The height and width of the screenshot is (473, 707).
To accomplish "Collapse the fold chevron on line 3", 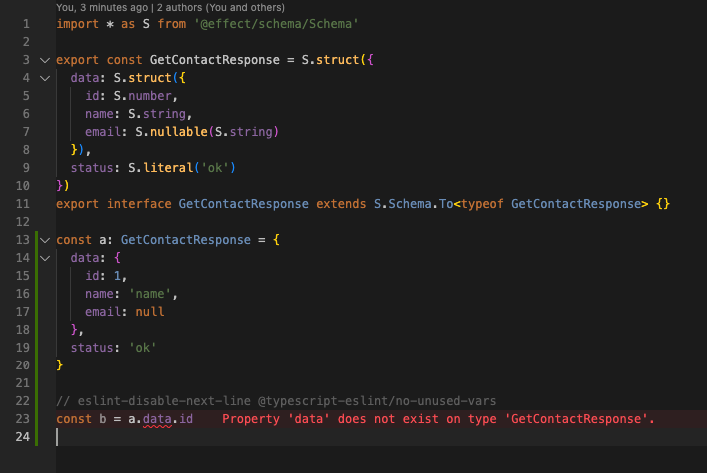I will click(x=45, y=60).
